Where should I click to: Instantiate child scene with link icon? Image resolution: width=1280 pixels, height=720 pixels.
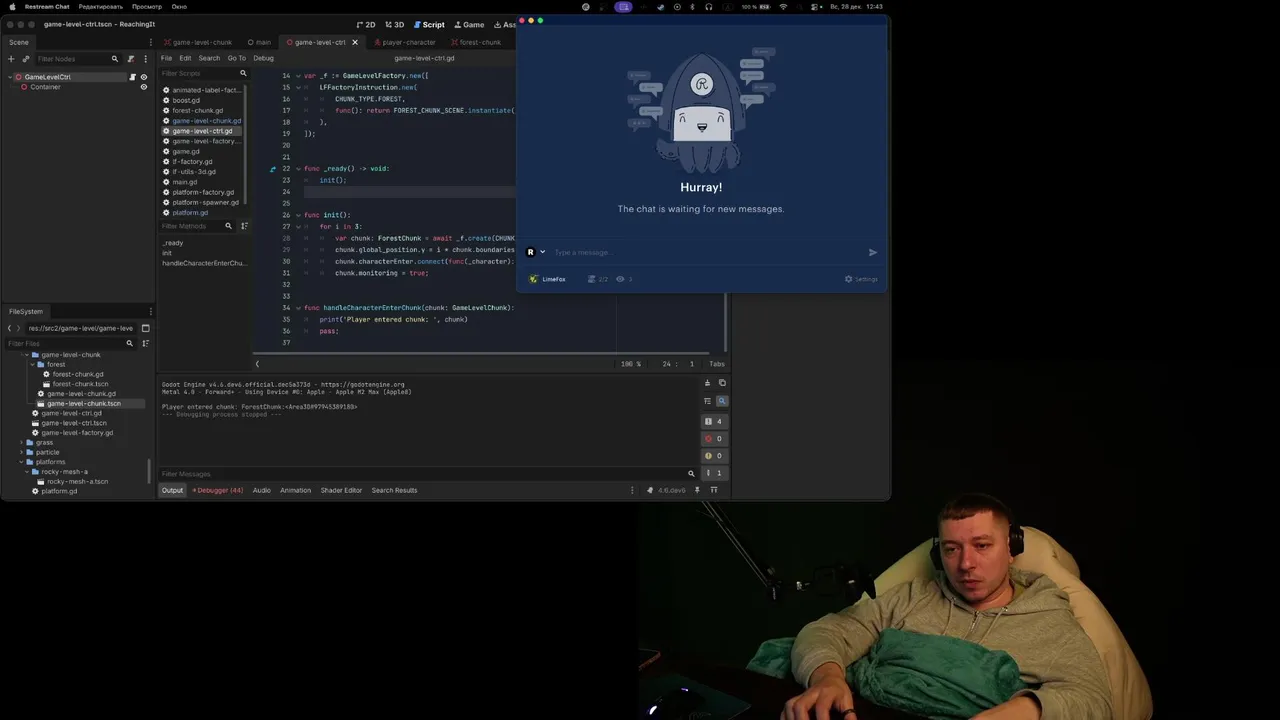pyautogui.click(x=26, y=59)
